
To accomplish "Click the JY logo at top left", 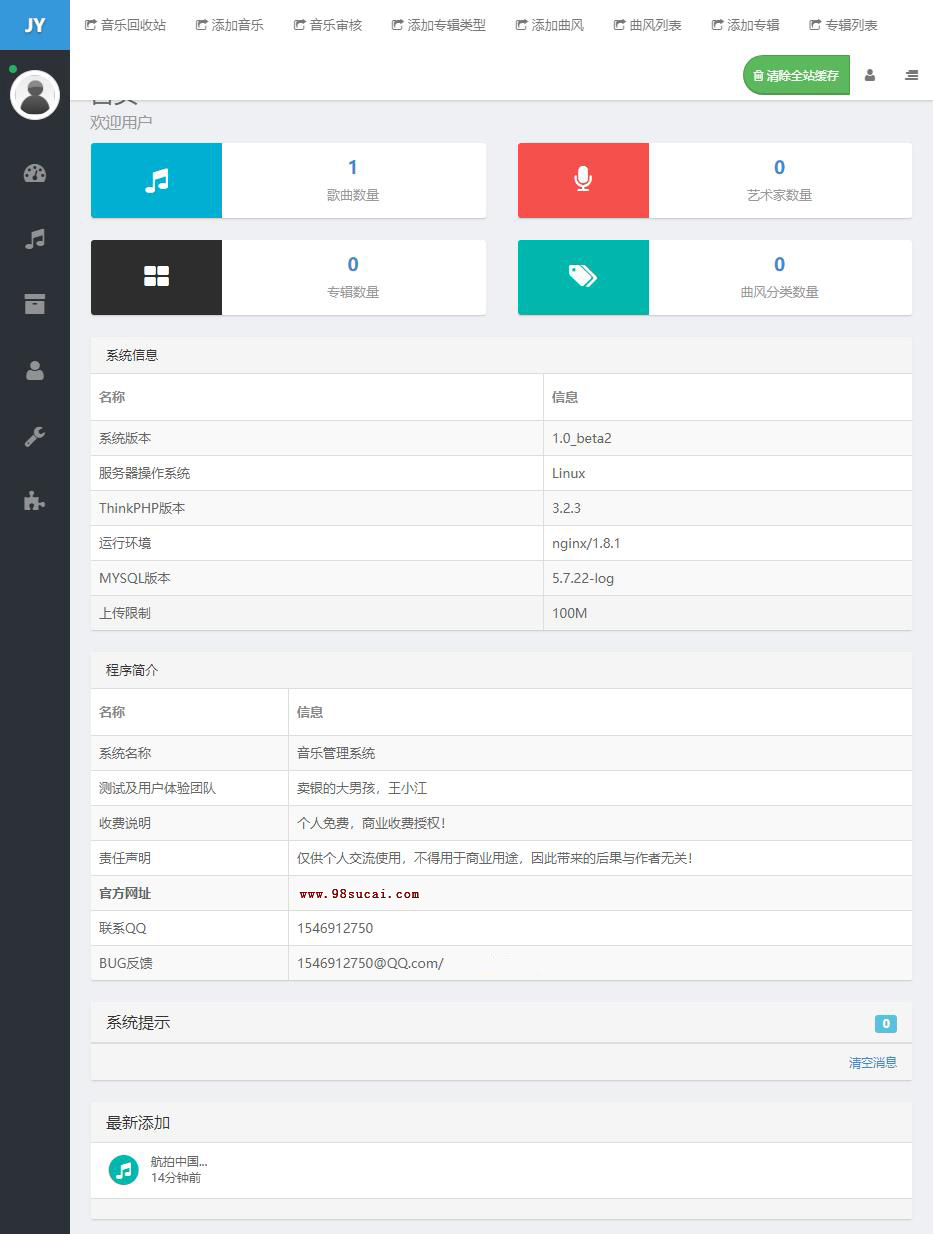I will [34, 25].
